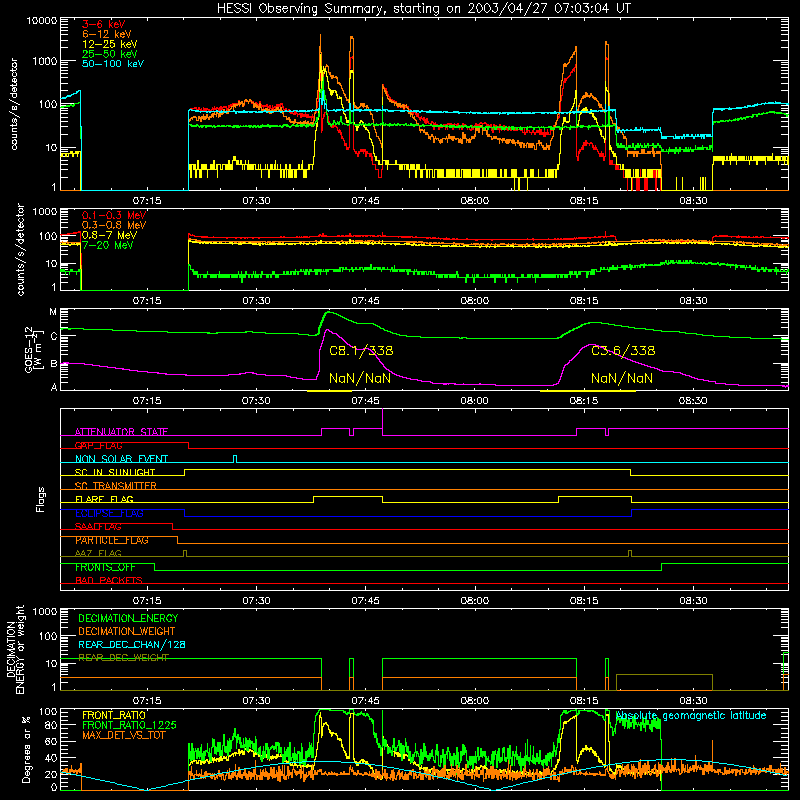Select the REAR_DEC_WEIGHT legend label
The image size is (800, 800).
coord(123,658)
